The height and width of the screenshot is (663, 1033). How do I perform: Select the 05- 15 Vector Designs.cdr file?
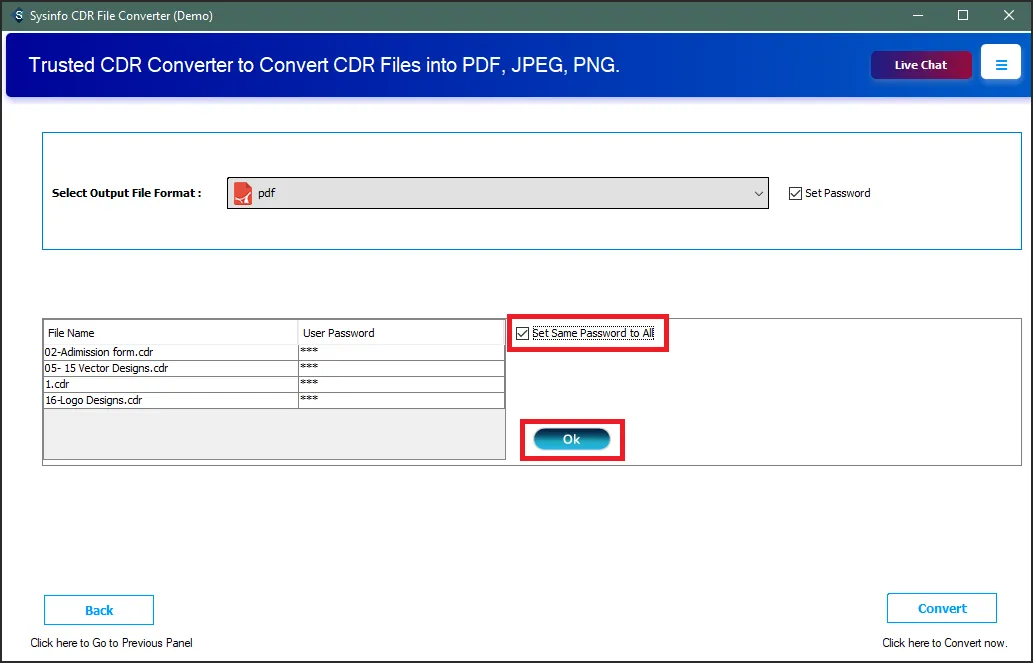[x=171, y=368]
